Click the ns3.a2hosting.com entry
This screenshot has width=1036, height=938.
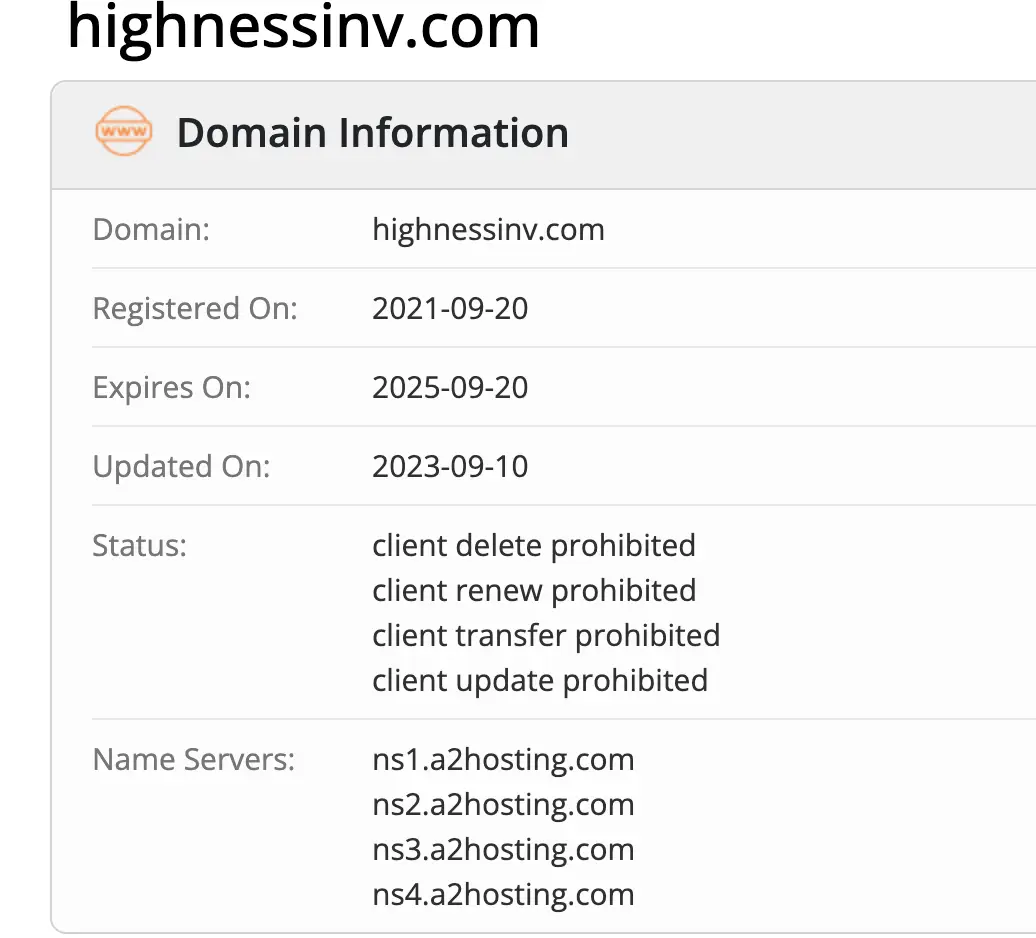tap(503, 849)
